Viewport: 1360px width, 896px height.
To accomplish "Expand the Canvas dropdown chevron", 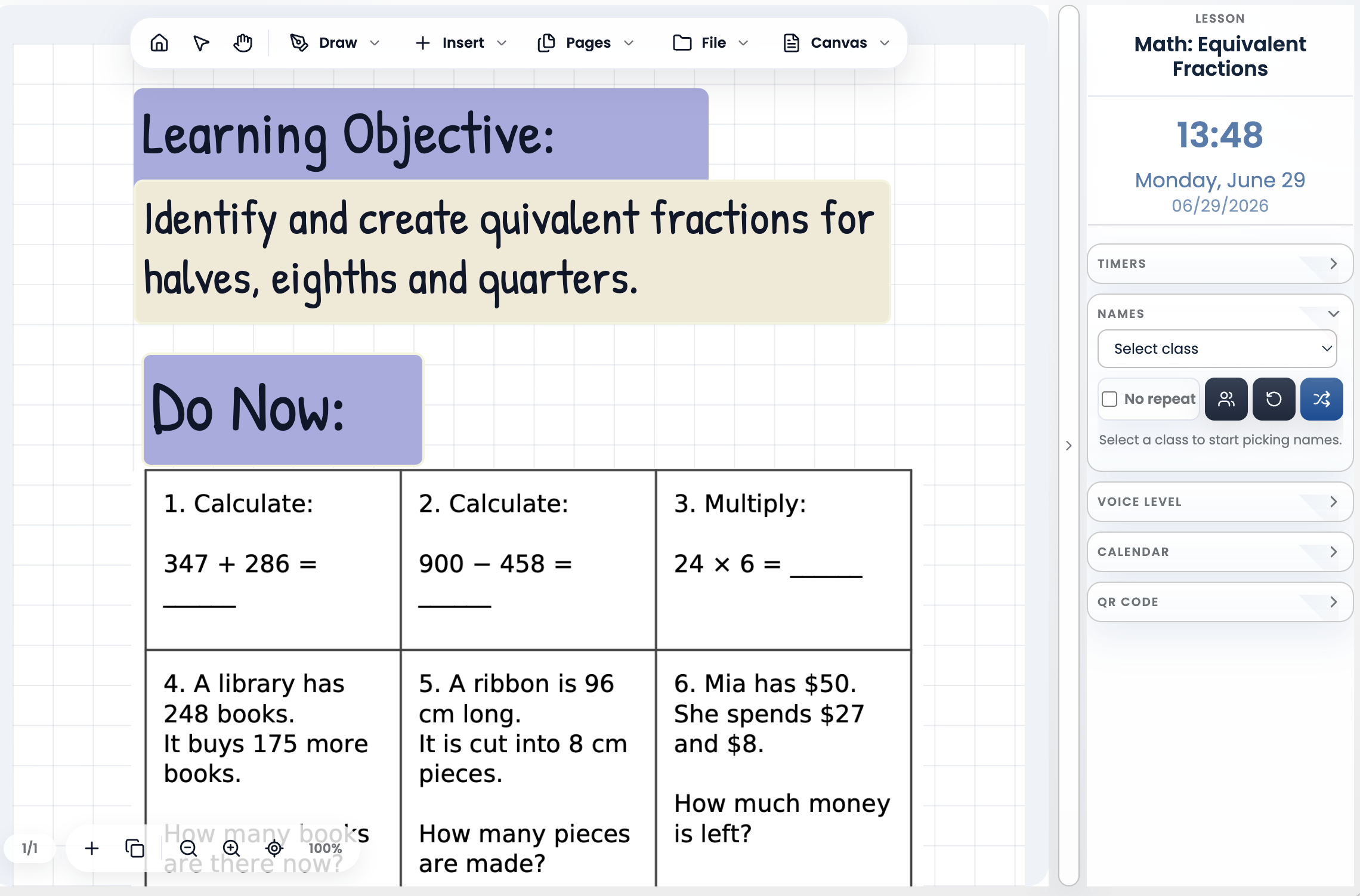I will (885, 43).
